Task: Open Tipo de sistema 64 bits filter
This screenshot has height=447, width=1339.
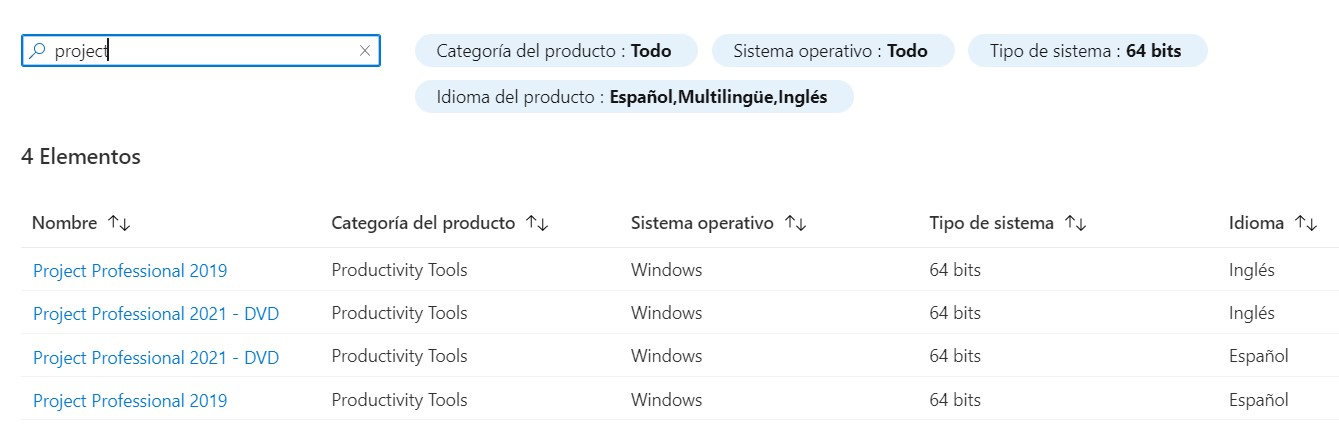Action: [1087, 51]
